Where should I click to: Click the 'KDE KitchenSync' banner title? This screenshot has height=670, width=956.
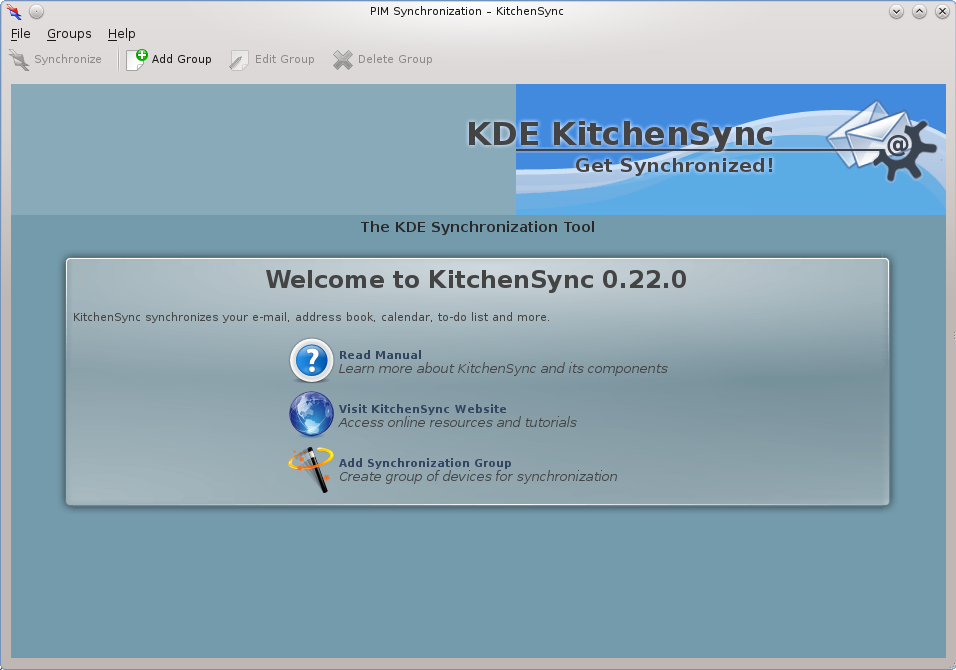coord(620,134)
